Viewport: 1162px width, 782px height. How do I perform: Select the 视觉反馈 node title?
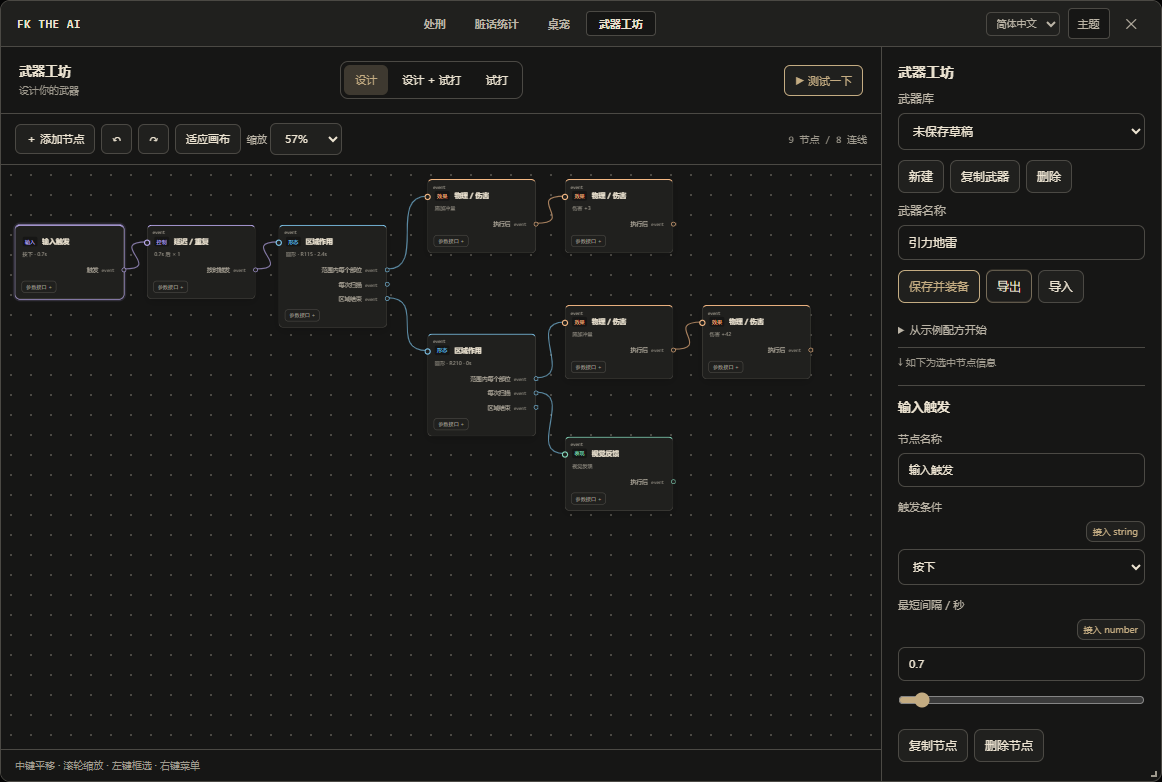point(605,454)
